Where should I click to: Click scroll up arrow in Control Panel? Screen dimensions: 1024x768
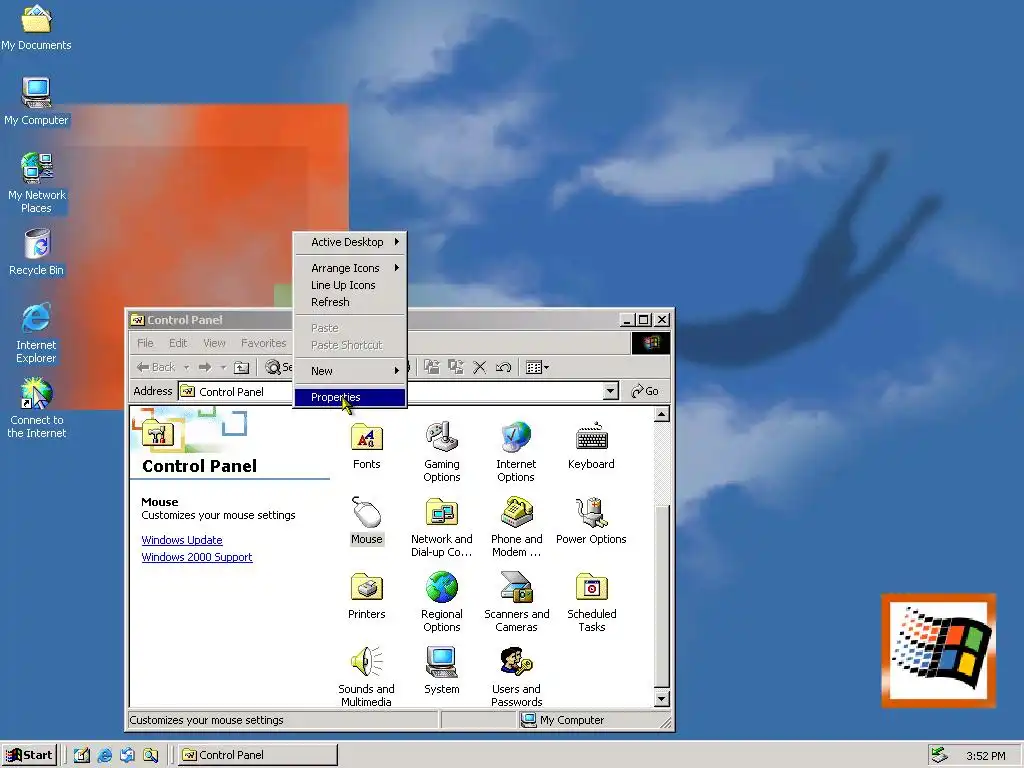tap(662, 414)
